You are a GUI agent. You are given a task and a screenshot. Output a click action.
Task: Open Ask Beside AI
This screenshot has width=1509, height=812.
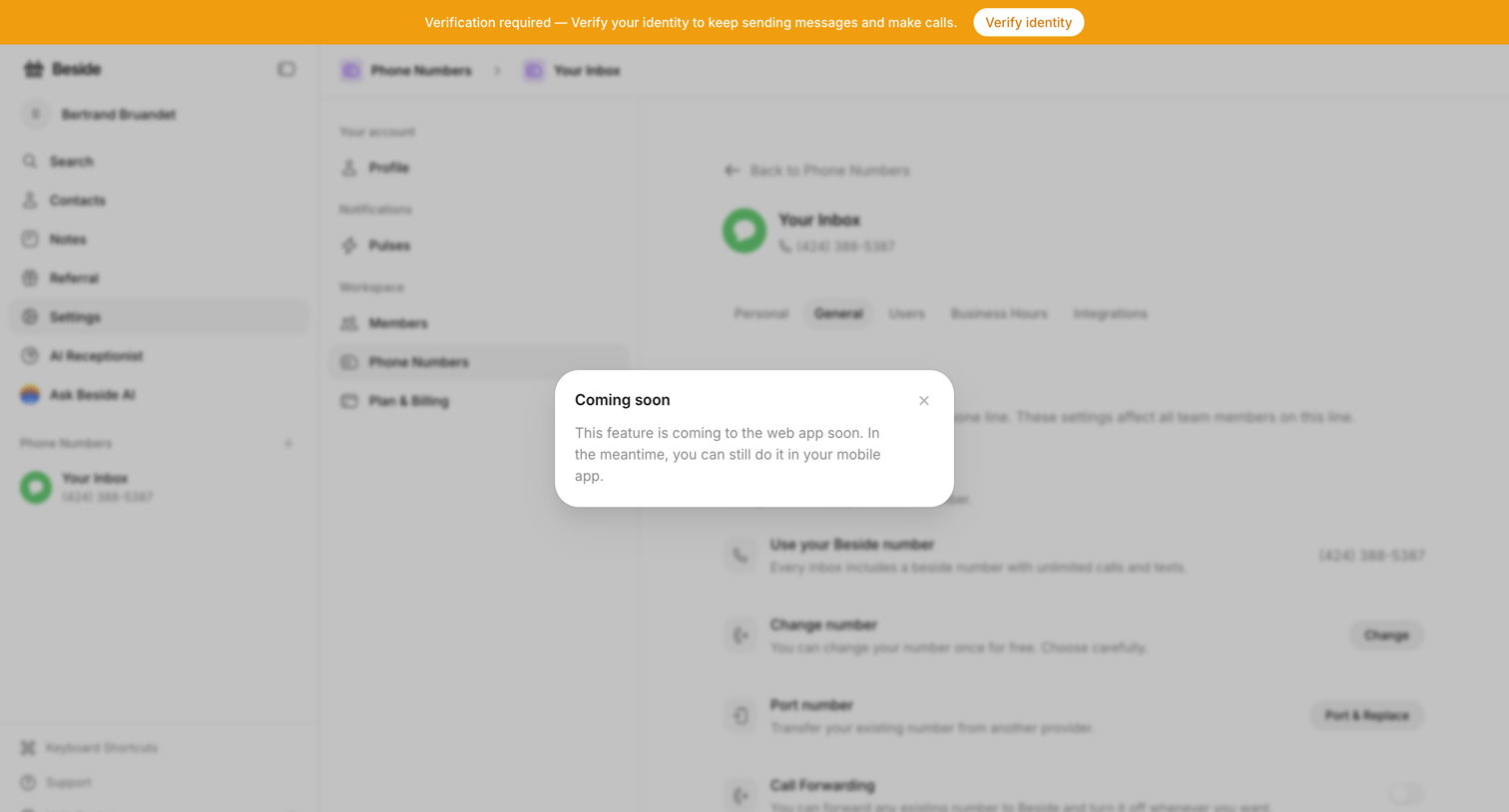[160, 395]
